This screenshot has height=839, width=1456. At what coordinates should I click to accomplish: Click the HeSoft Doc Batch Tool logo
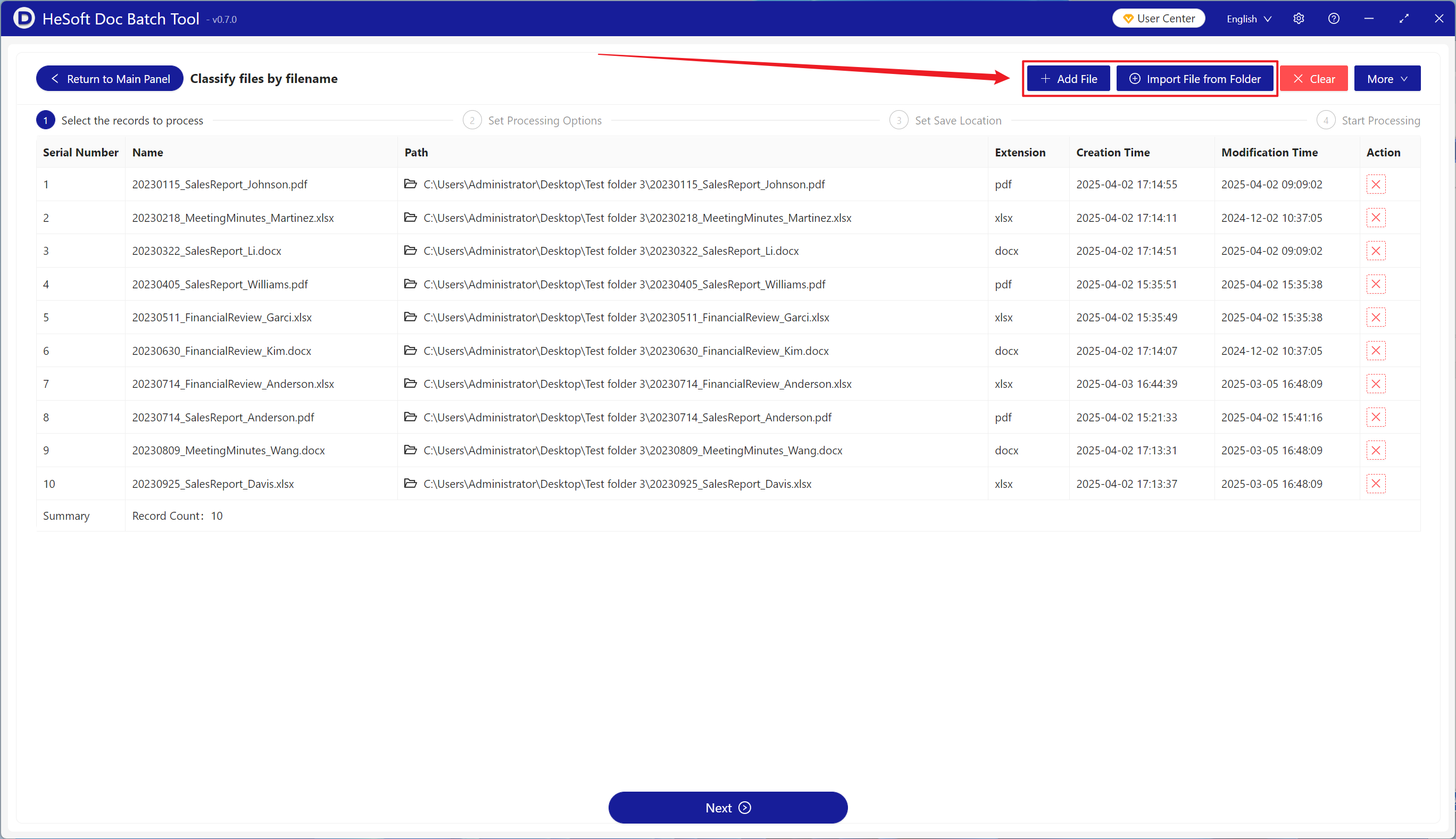tap(23, 19)
